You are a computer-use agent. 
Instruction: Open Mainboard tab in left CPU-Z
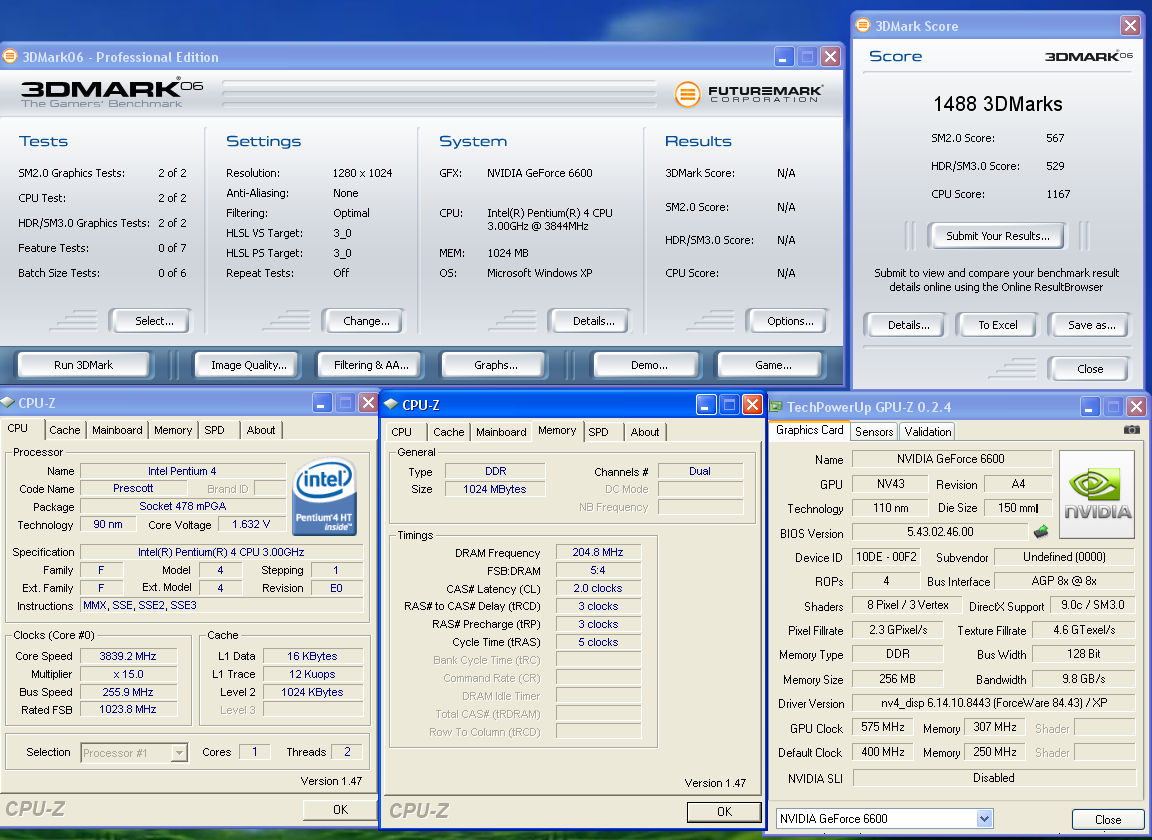pyautogui.click(x=117, y=430)
